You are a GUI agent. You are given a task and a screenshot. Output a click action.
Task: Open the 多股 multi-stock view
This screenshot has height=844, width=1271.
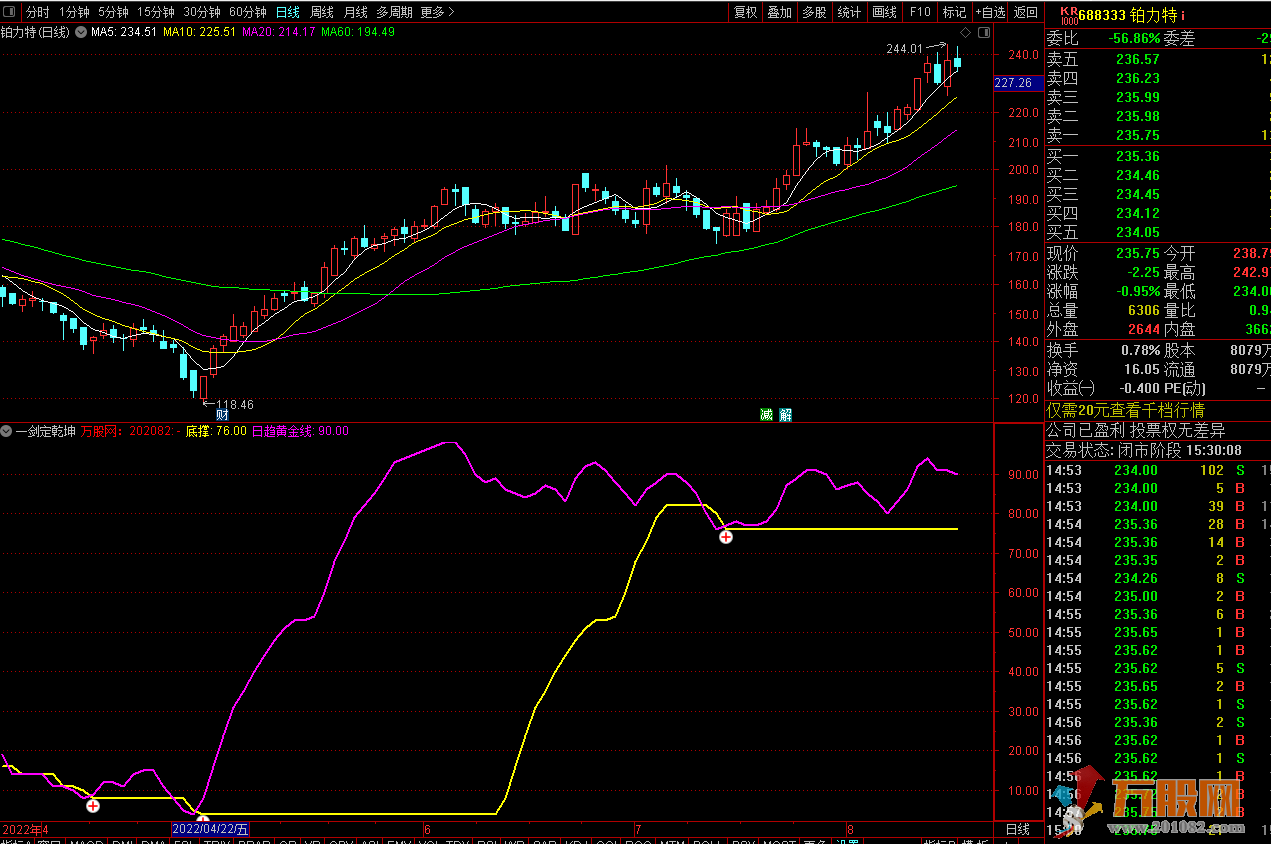[x=815, y=12]
